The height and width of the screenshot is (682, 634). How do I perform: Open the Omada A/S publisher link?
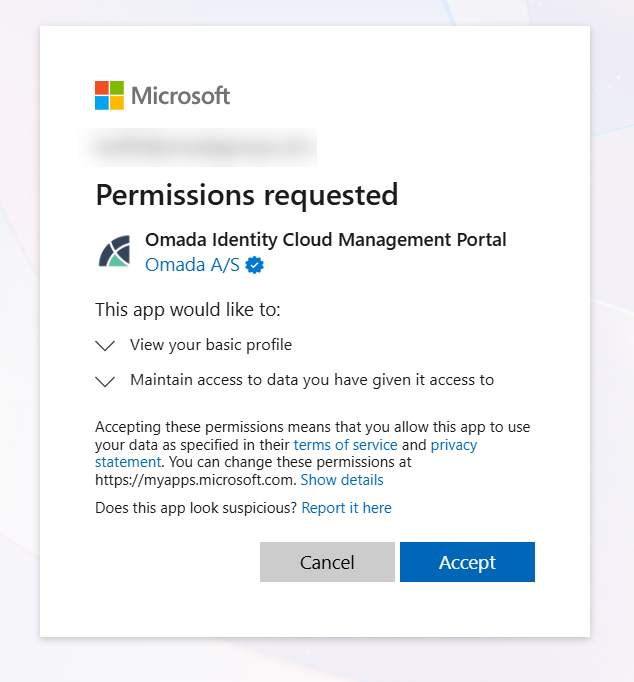click(x=192, y=264)
